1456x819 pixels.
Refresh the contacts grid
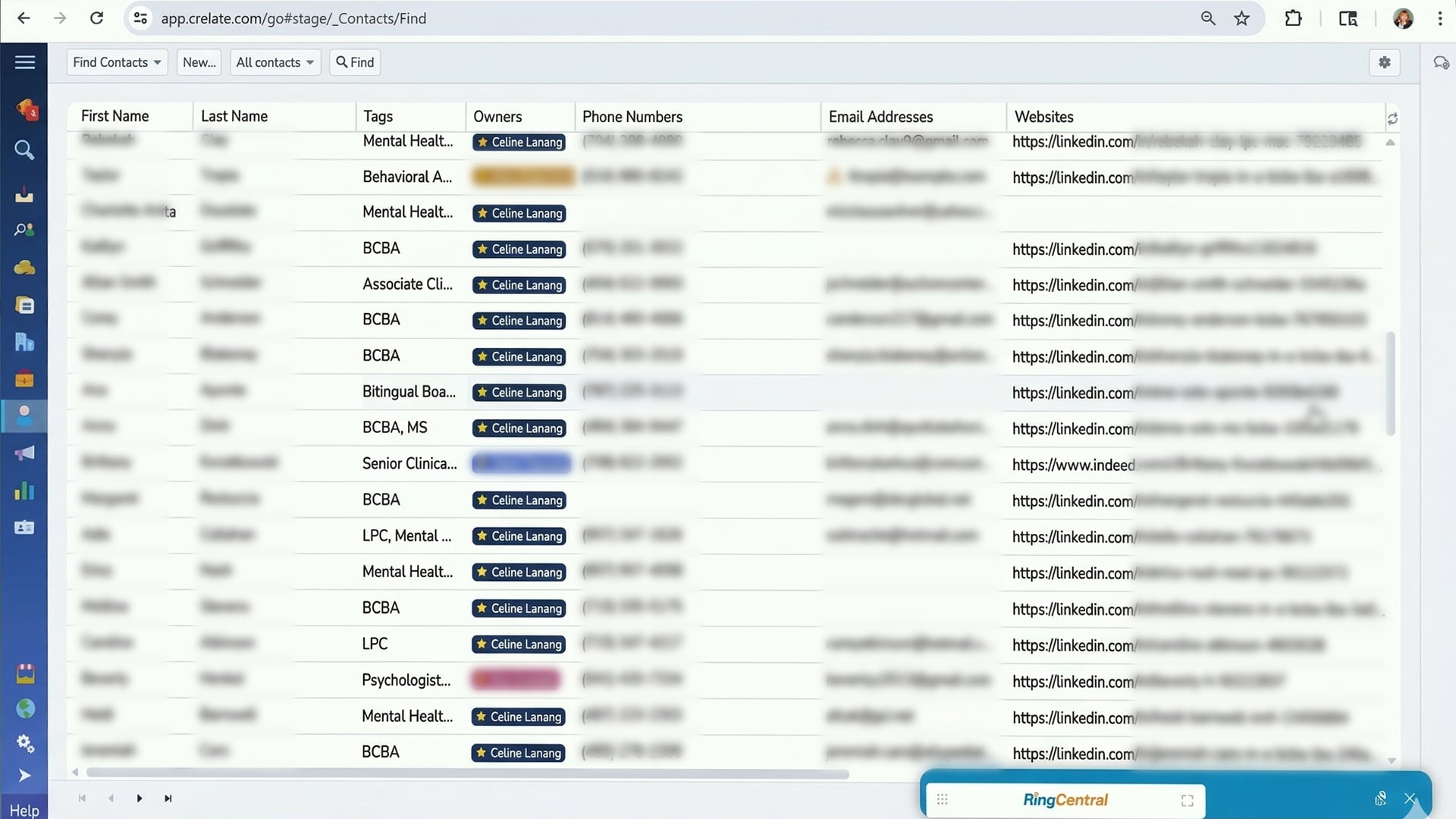coord(1392,118)
